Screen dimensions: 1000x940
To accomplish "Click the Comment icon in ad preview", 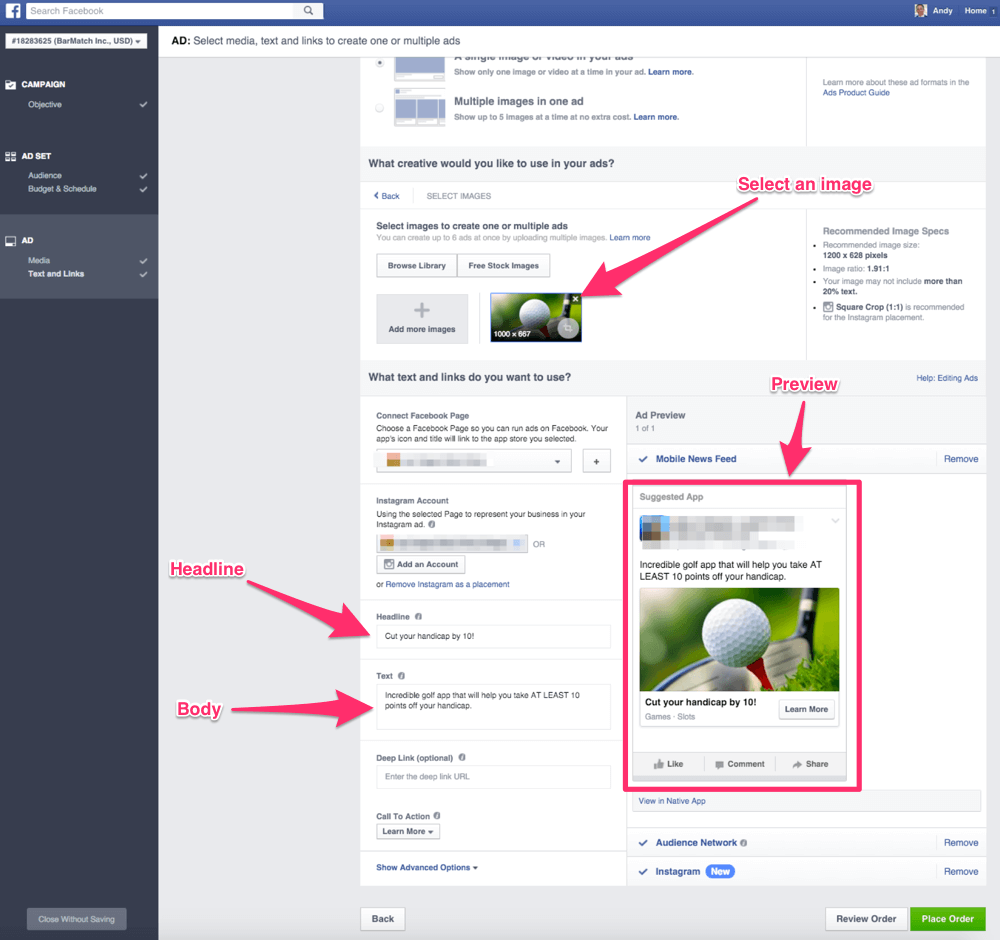I will coord(719,764).
